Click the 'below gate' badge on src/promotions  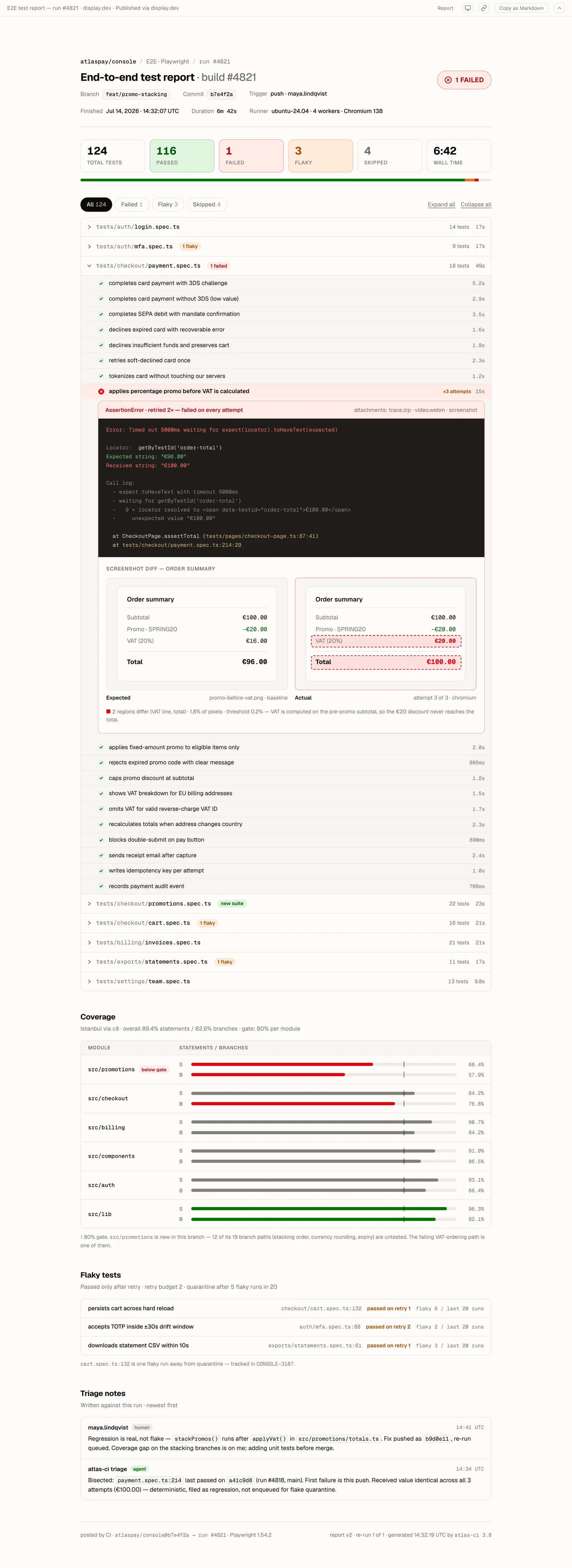(154, 1070)
